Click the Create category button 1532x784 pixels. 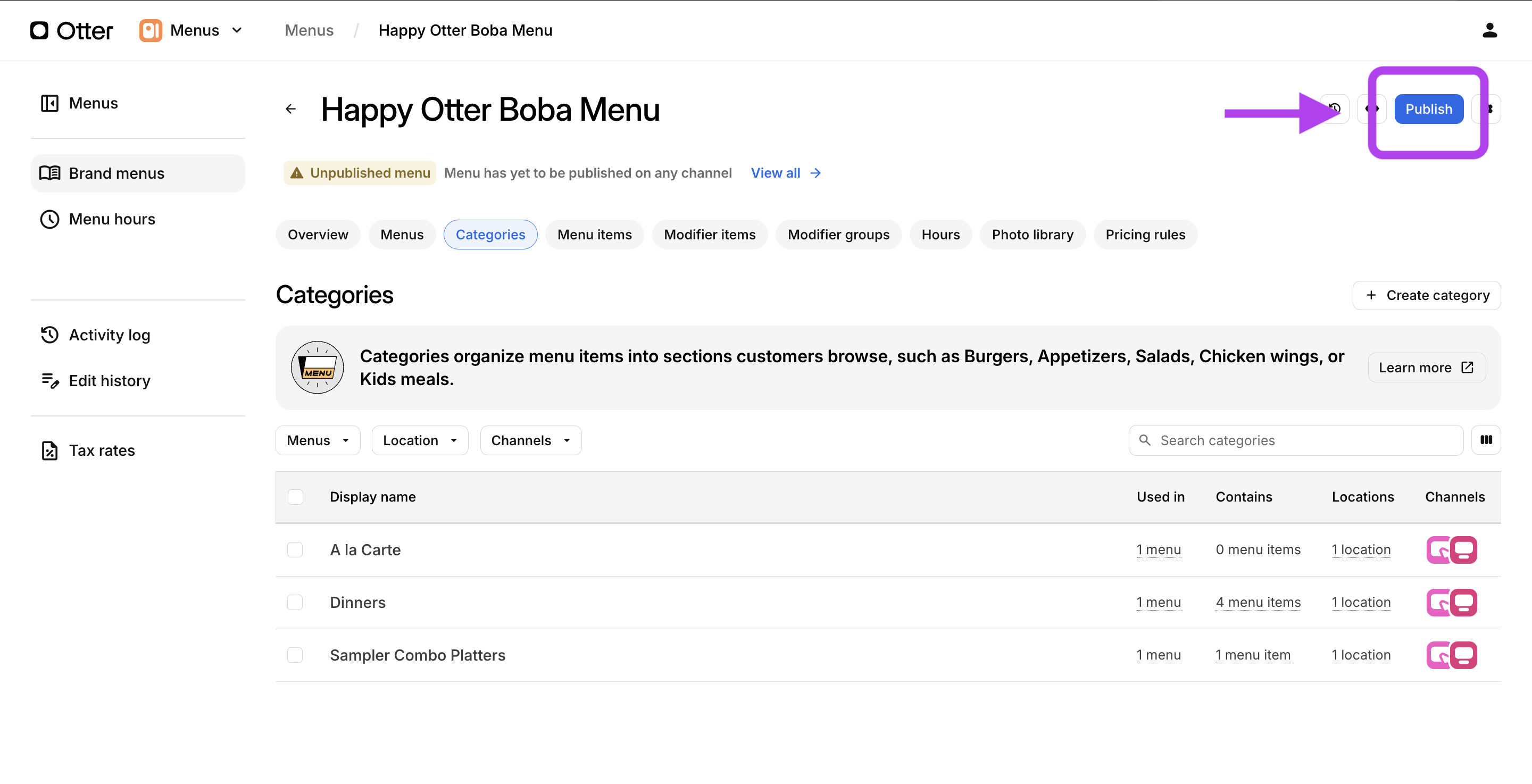(x=1426, y=295)
